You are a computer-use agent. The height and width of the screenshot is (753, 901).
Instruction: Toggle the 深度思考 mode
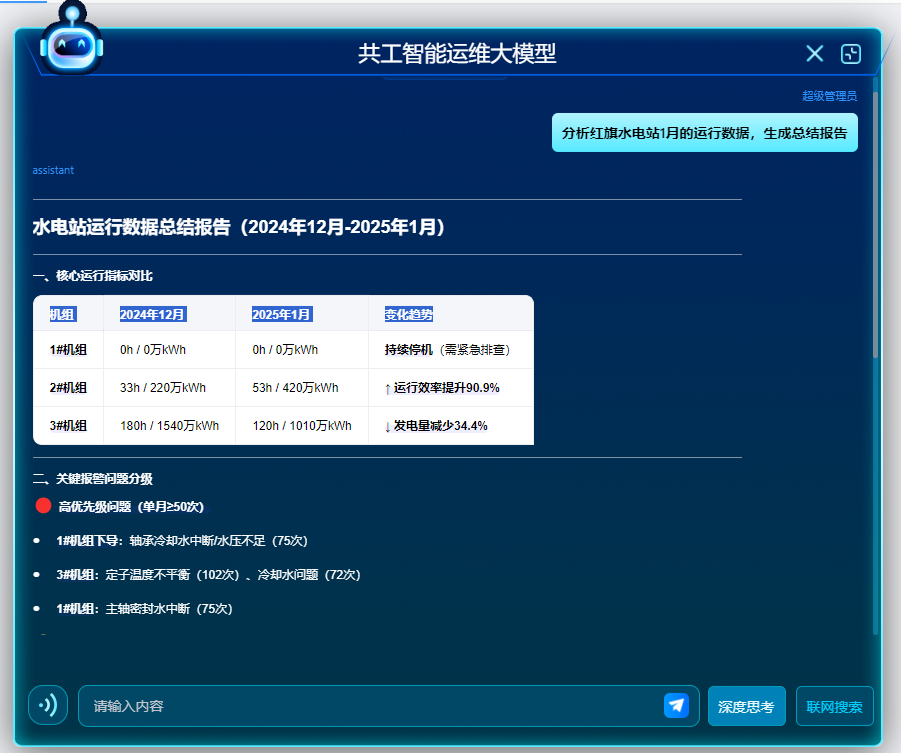pyautogui.click(x=746, y=706)
